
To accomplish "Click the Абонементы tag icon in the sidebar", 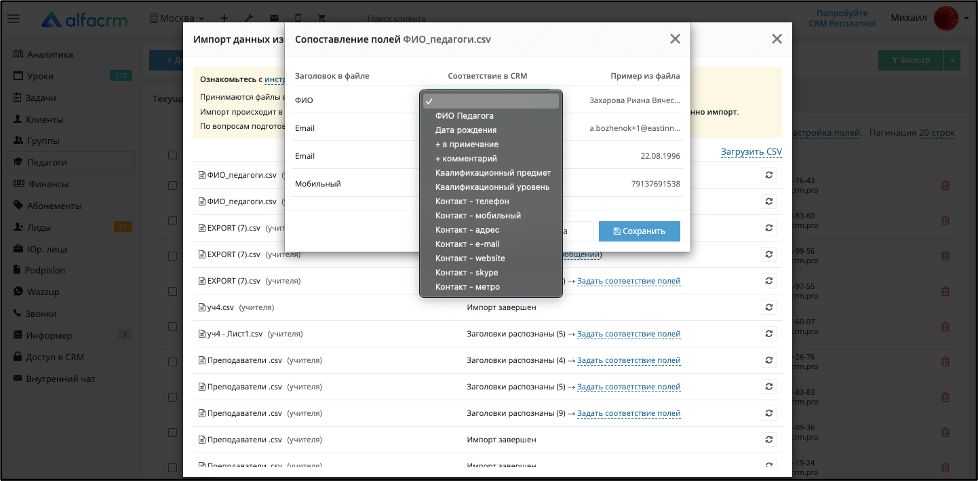I will point(18,206).
